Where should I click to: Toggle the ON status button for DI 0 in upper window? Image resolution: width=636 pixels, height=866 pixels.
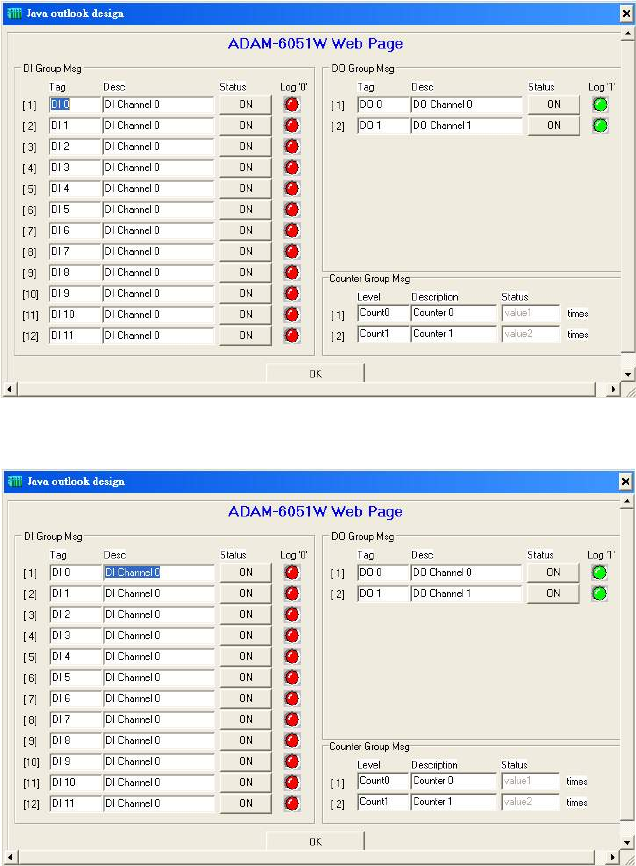(x=246, y=104)
